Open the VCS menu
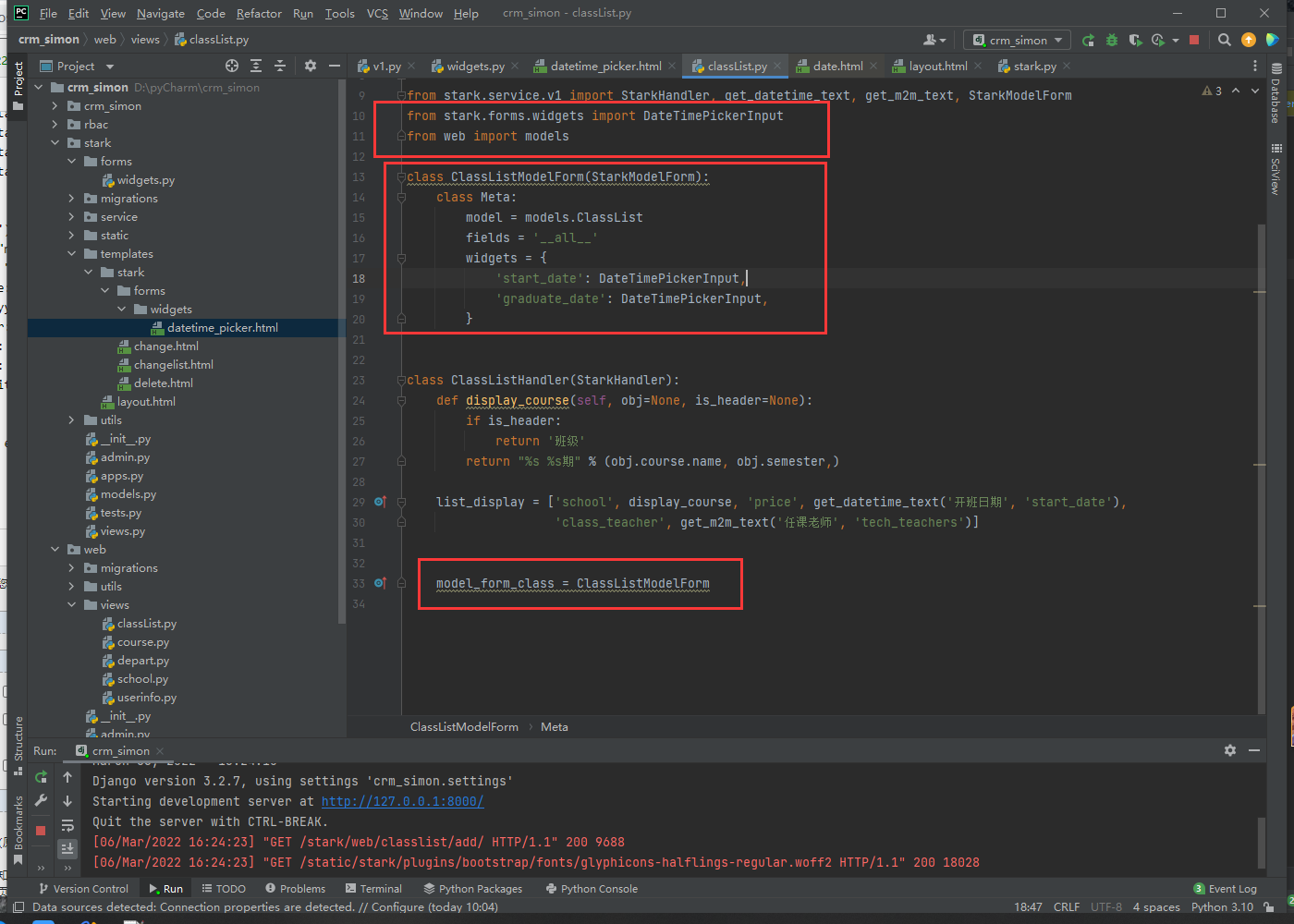This screenshot has width=1294, height=924. 377,13
